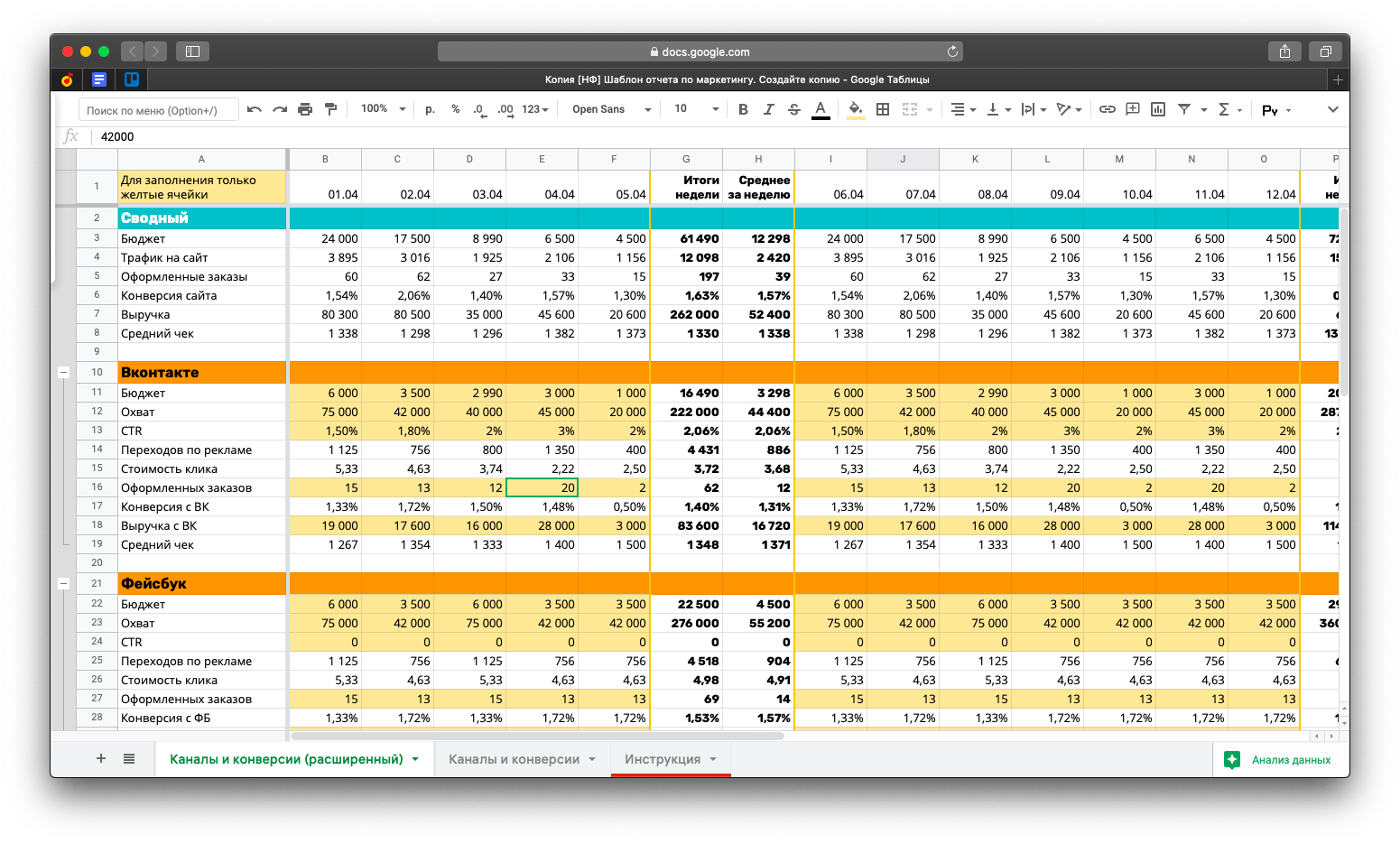Open the 100% zoom dropdown

pyautogui.click(x=380, y=109)
